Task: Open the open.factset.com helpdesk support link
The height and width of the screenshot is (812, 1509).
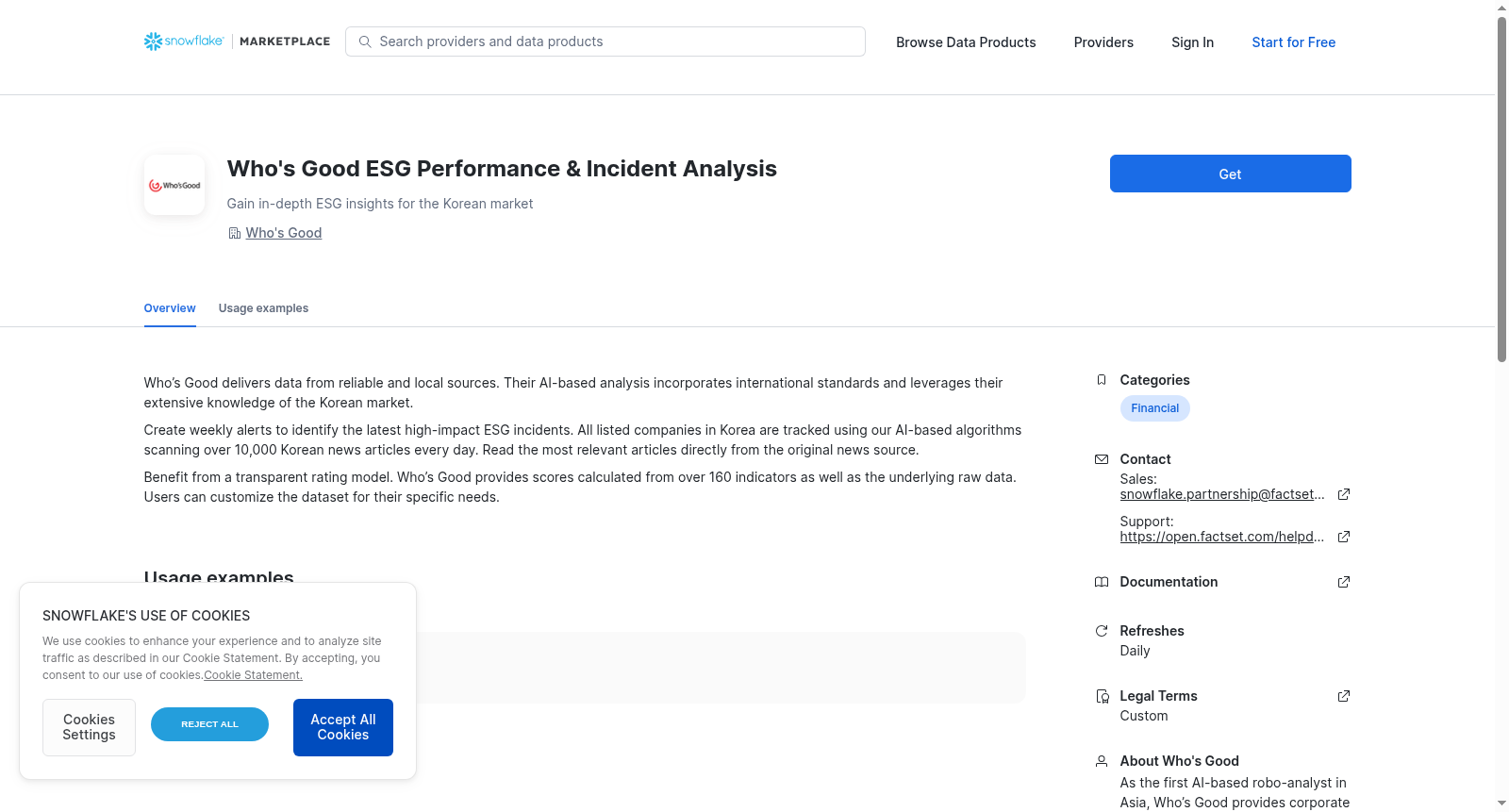Action: (1222, 537)
